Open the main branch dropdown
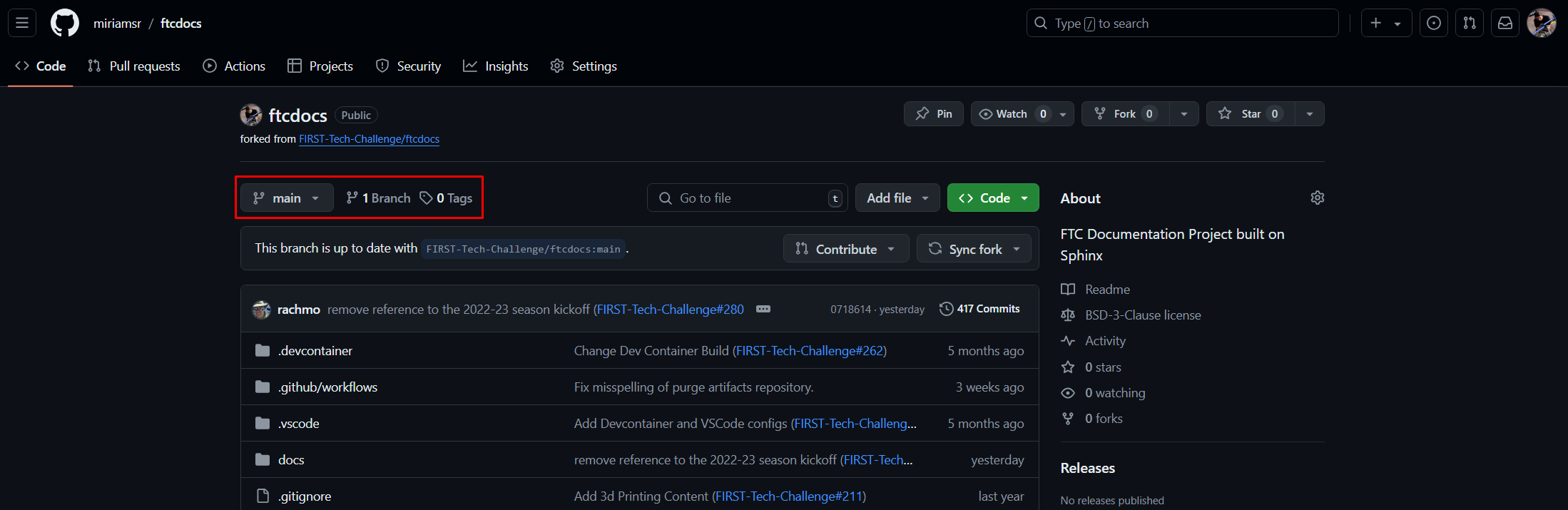Image resolution: width=1568 pixels, height=510 pixels. point(287,198)
